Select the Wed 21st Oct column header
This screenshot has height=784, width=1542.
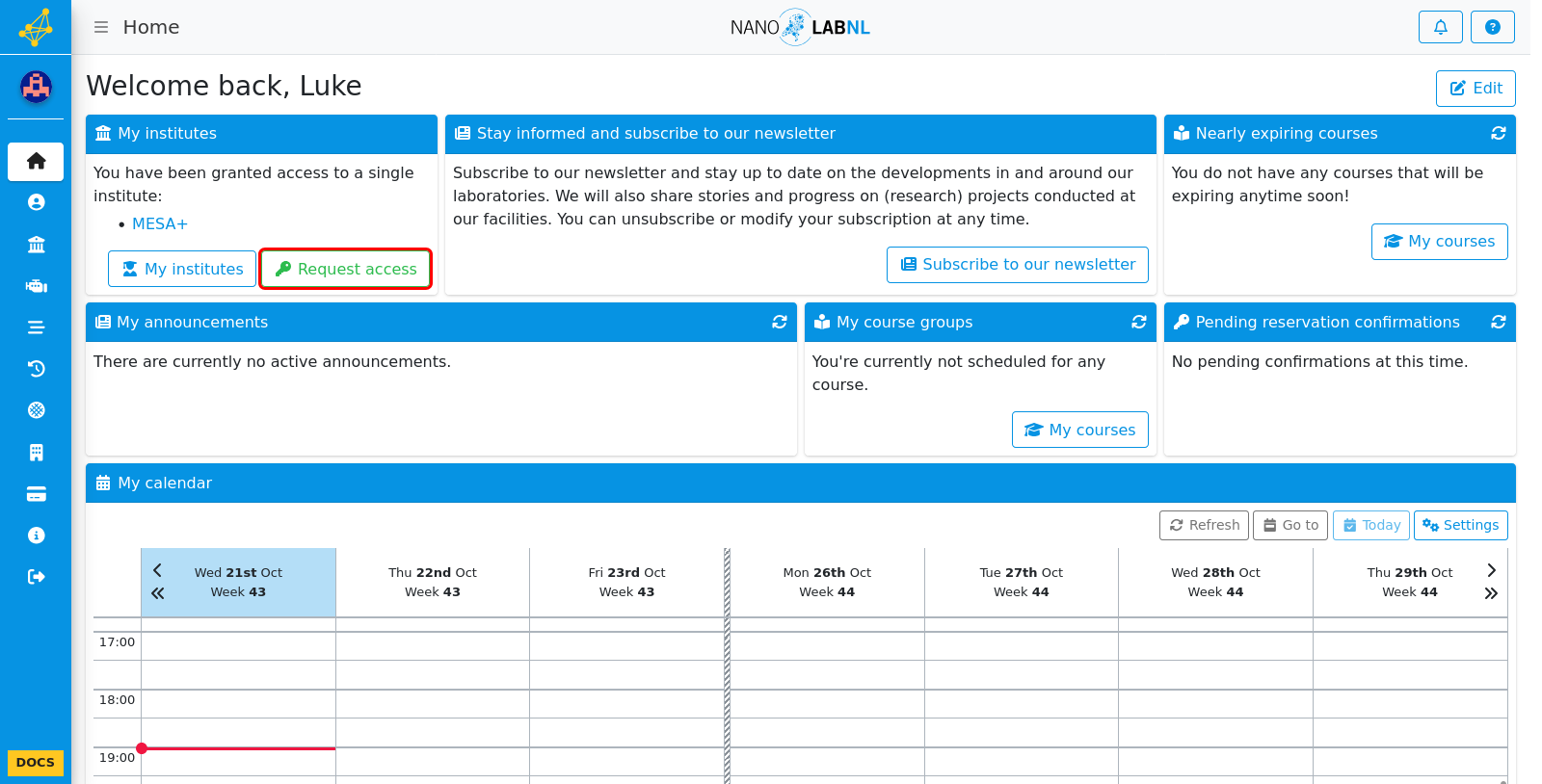click(x=238, y=582)
